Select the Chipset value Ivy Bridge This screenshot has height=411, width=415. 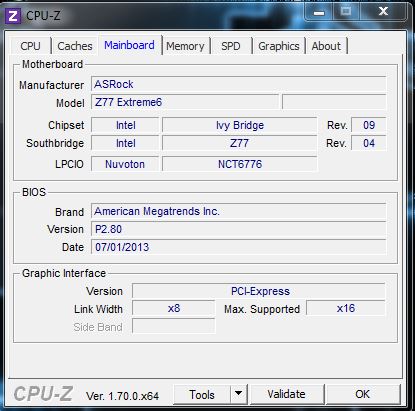coord(240,125)
